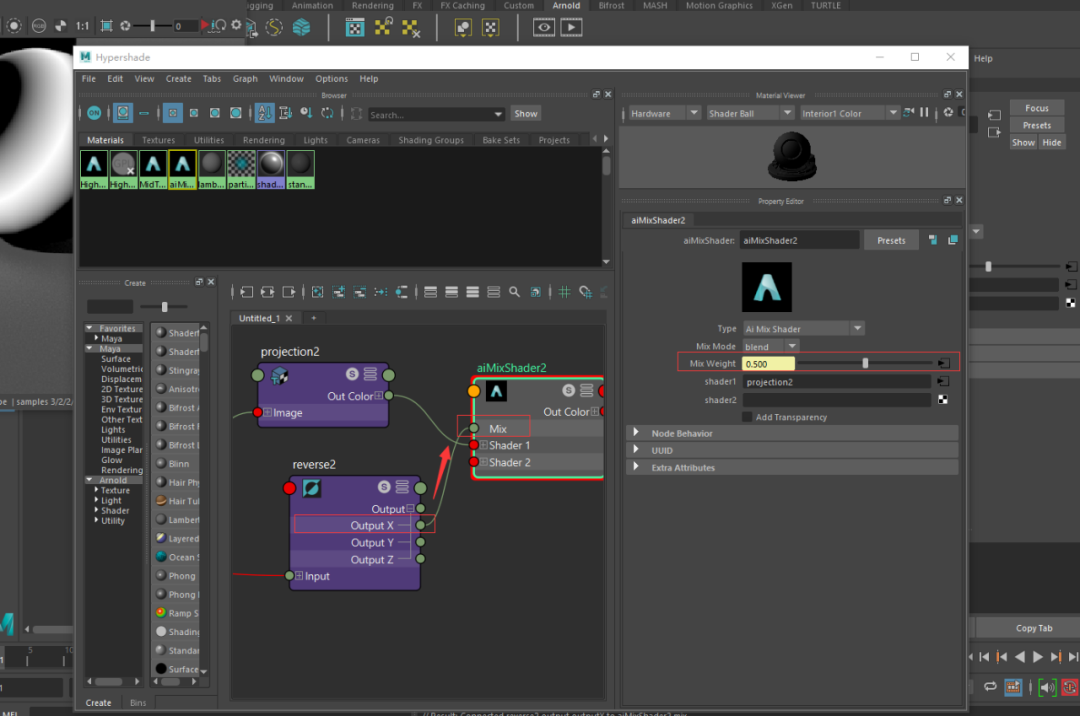Click the projection2 node icon
This screenshot has height=716, width=1080.
point(280,376)
